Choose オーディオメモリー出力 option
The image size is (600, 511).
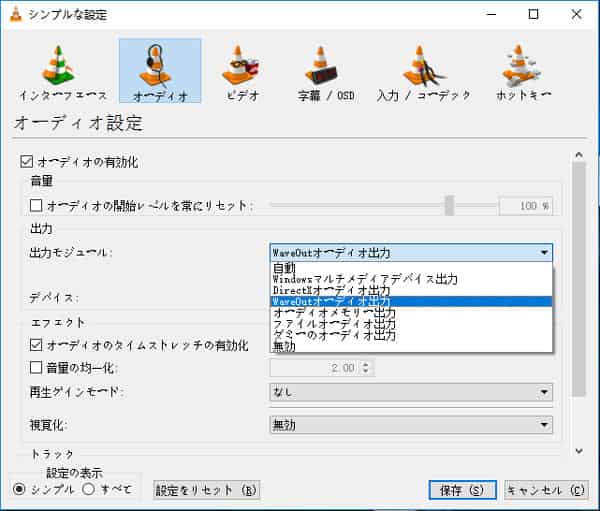pos(411,313)
